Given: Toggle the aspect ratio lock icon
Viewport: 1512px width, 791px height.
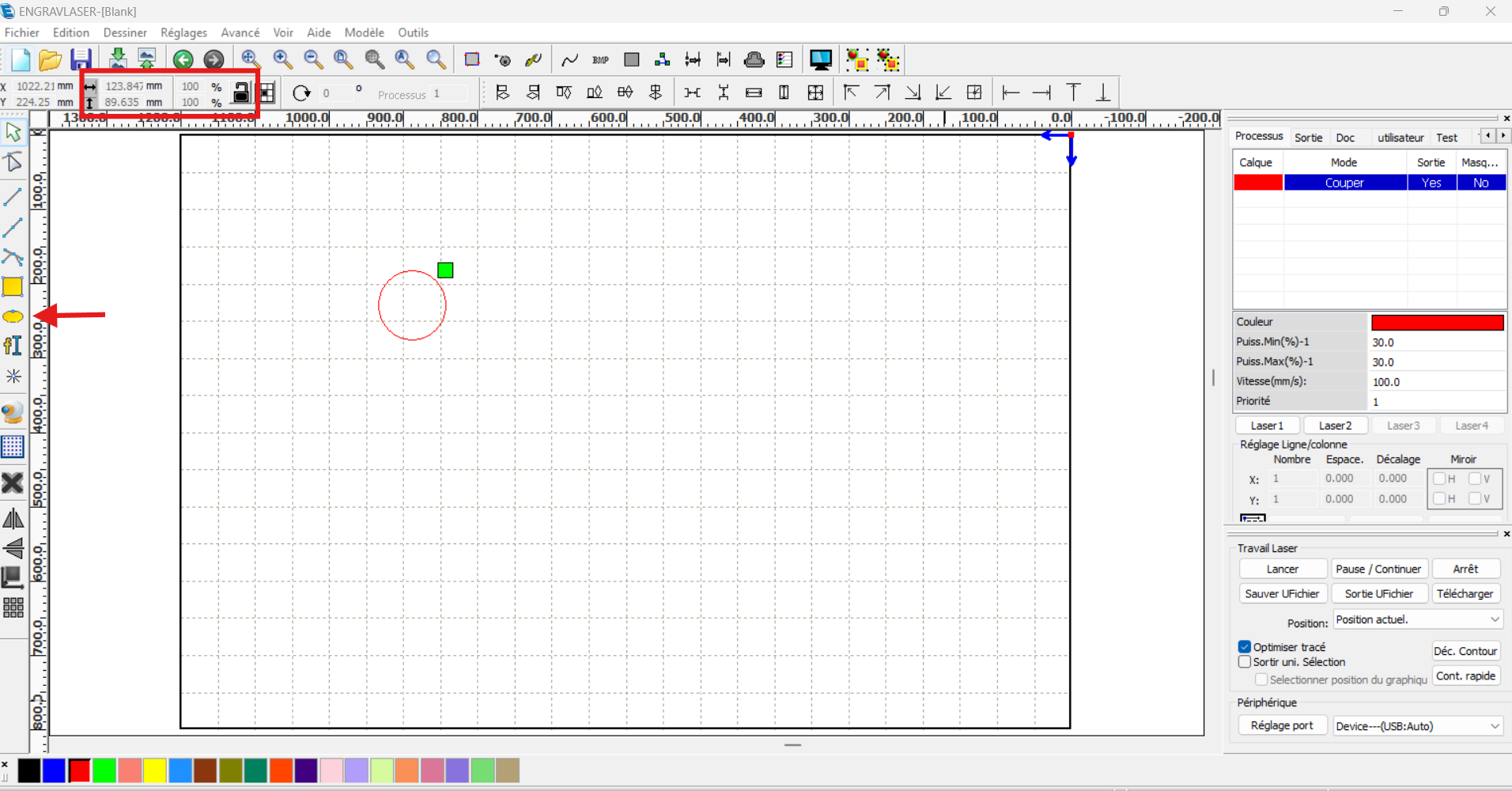Looking at the screenshot, I should coord(241,93).
